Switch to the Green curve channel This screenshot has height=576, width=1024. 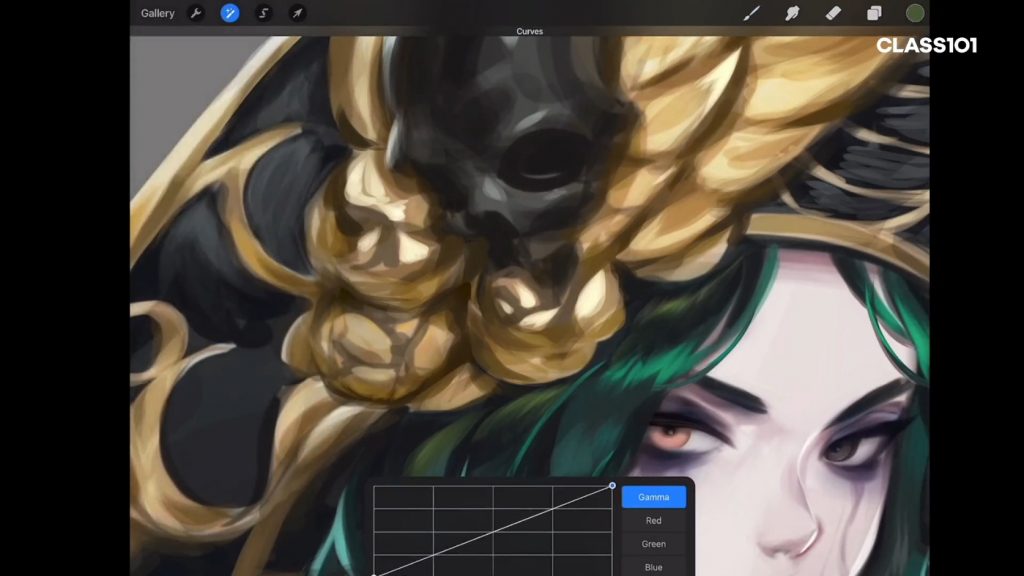point(654,544)
